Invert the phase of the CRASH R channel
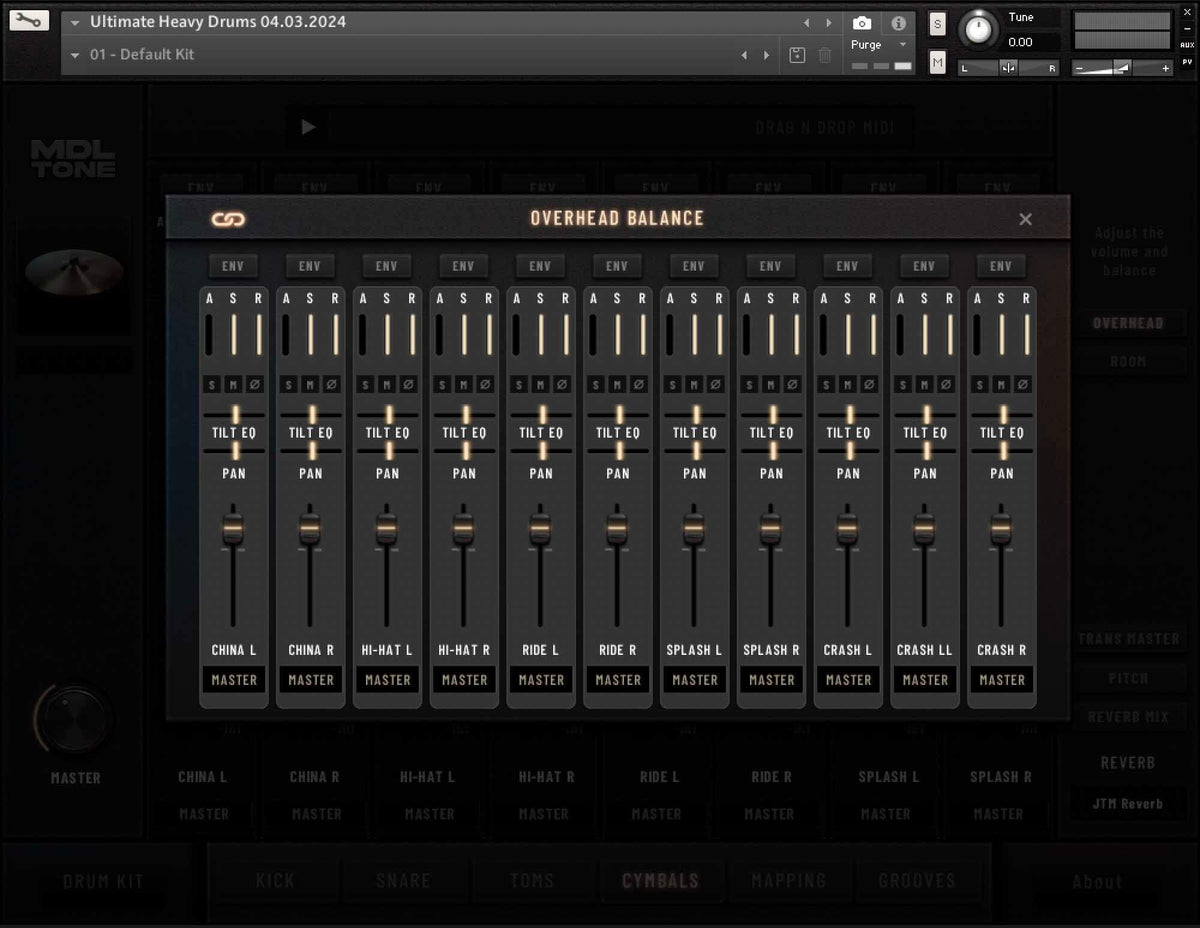The height and width of the screenshot is (928, 1200). pos(1023,384)
